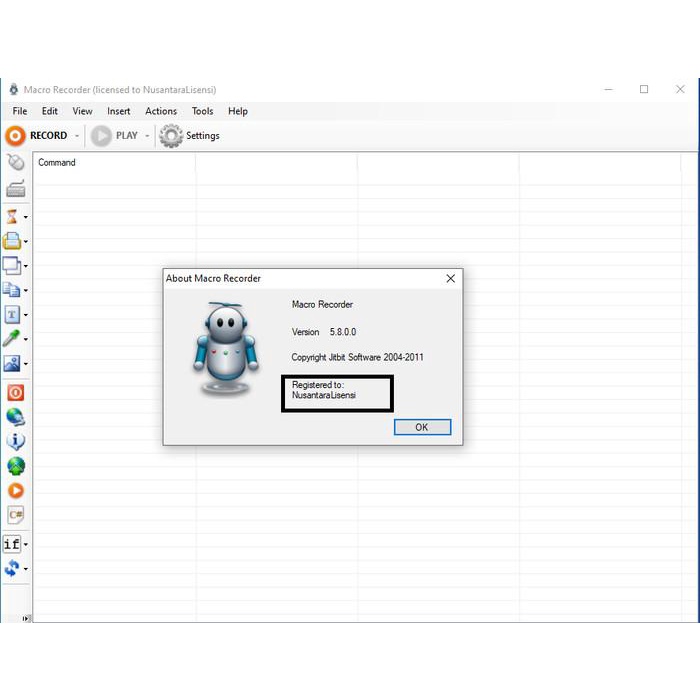Image resolution: width=700 pixels, height=700 pixels.
Task: Open Settings from the toolbar
Action: point(190,136)
